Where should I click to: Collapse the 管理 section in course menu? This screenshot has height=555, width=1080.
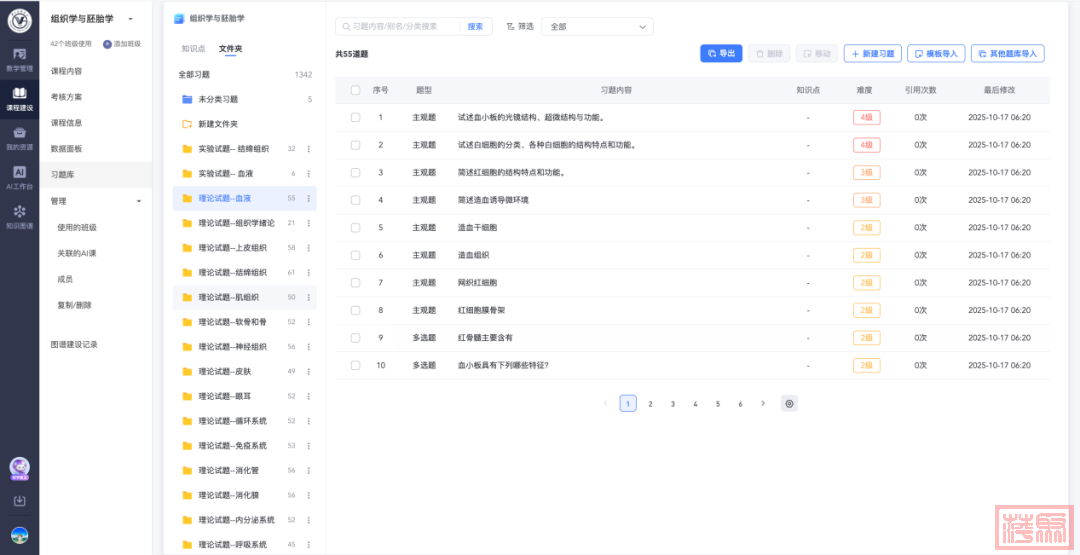coord(138,201)
